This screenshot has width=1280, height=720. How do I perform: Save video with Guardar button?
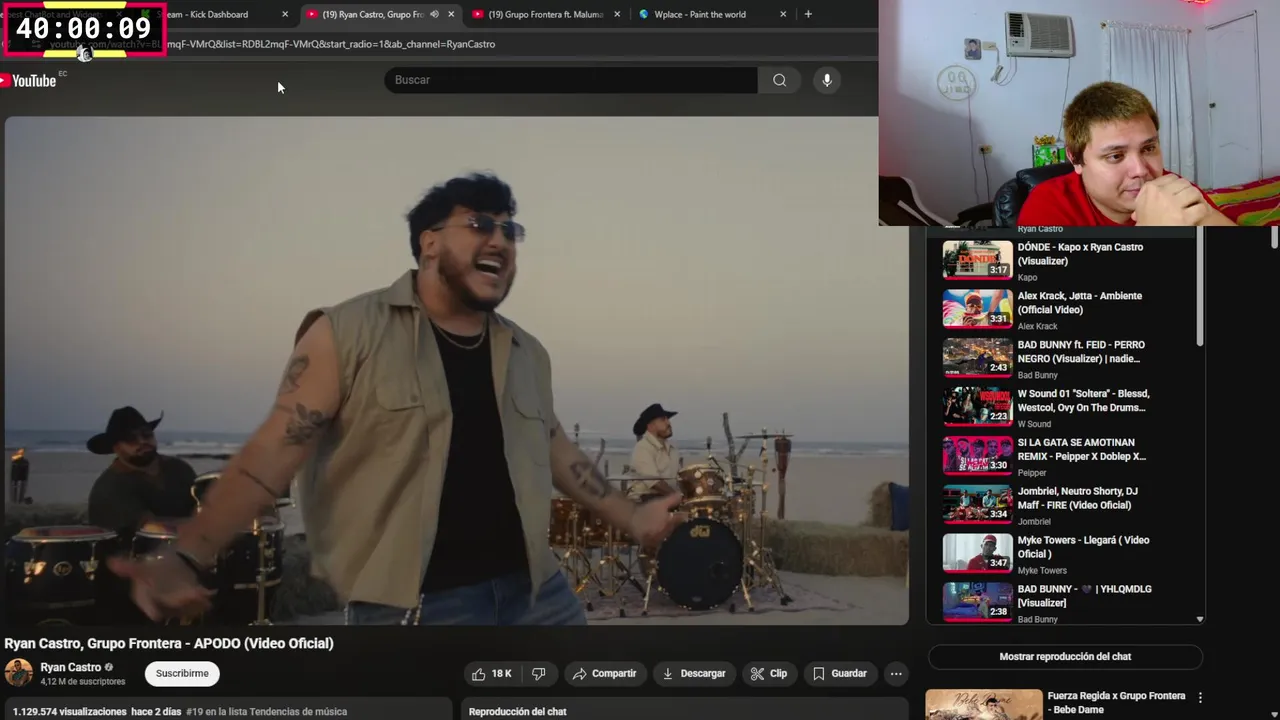[839, 674]
